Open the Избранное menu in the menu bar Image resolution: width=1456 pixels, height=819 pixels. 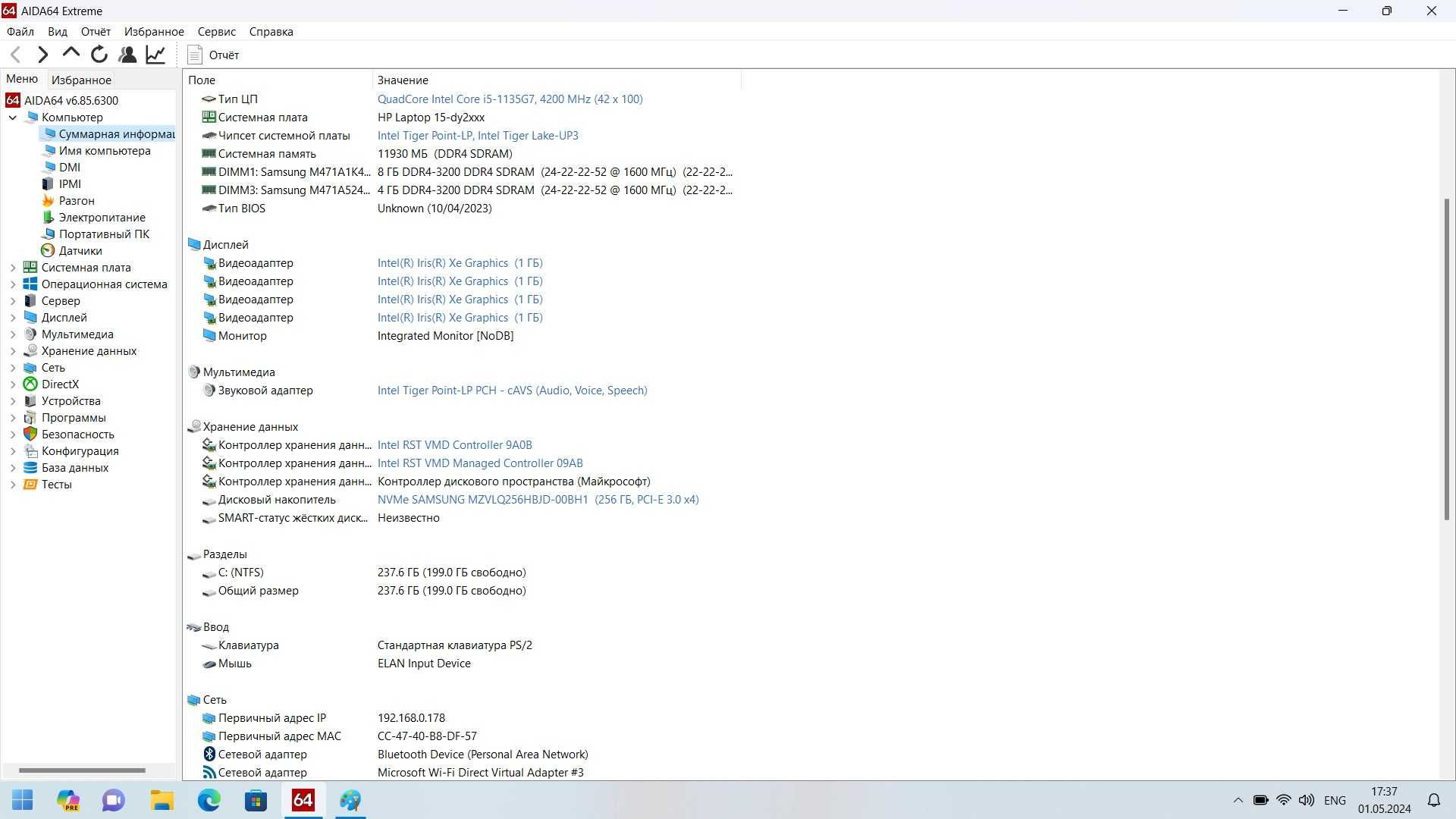(154, 32)
